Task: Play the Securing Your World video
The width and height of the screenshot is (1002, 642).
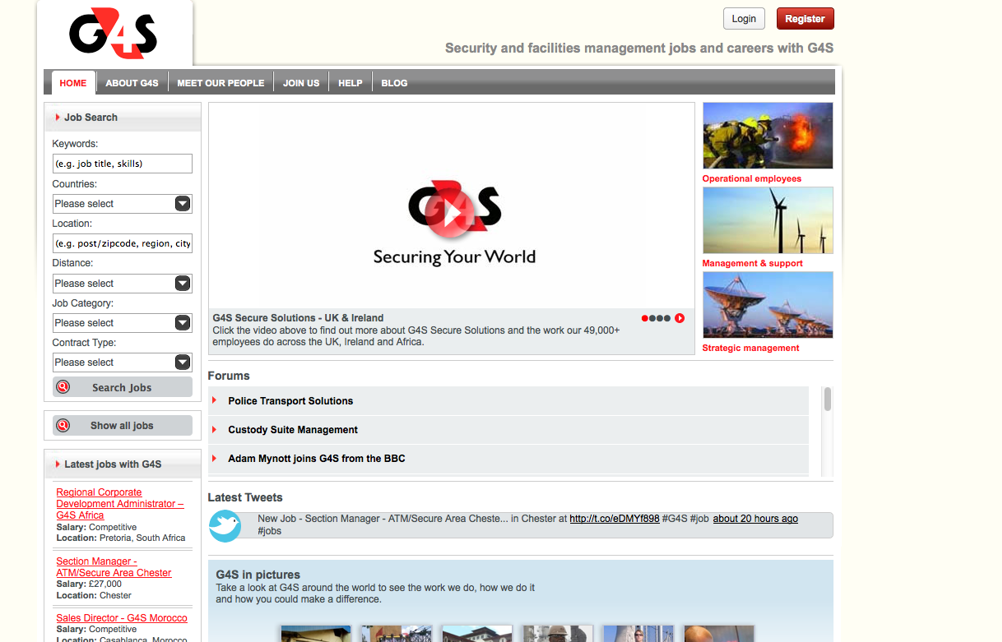Action: (451, 213)
